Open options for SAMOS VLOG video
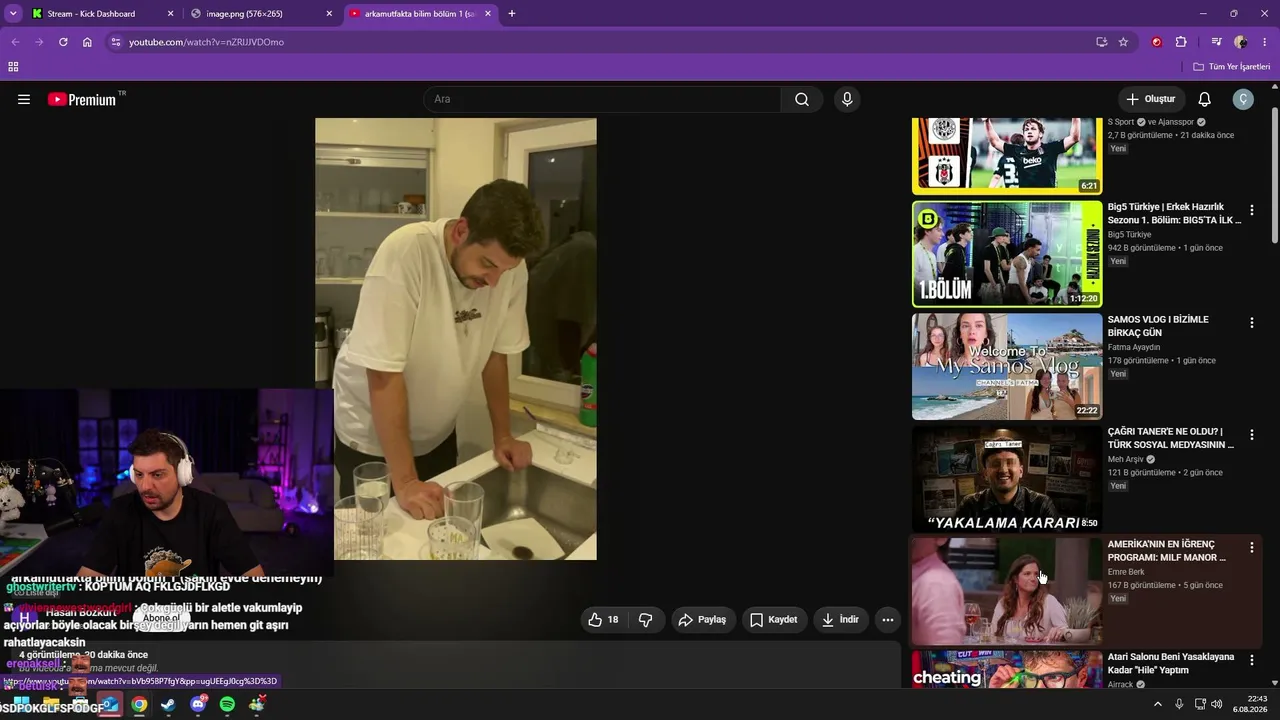The image size is (1280, 720). 1251,322
